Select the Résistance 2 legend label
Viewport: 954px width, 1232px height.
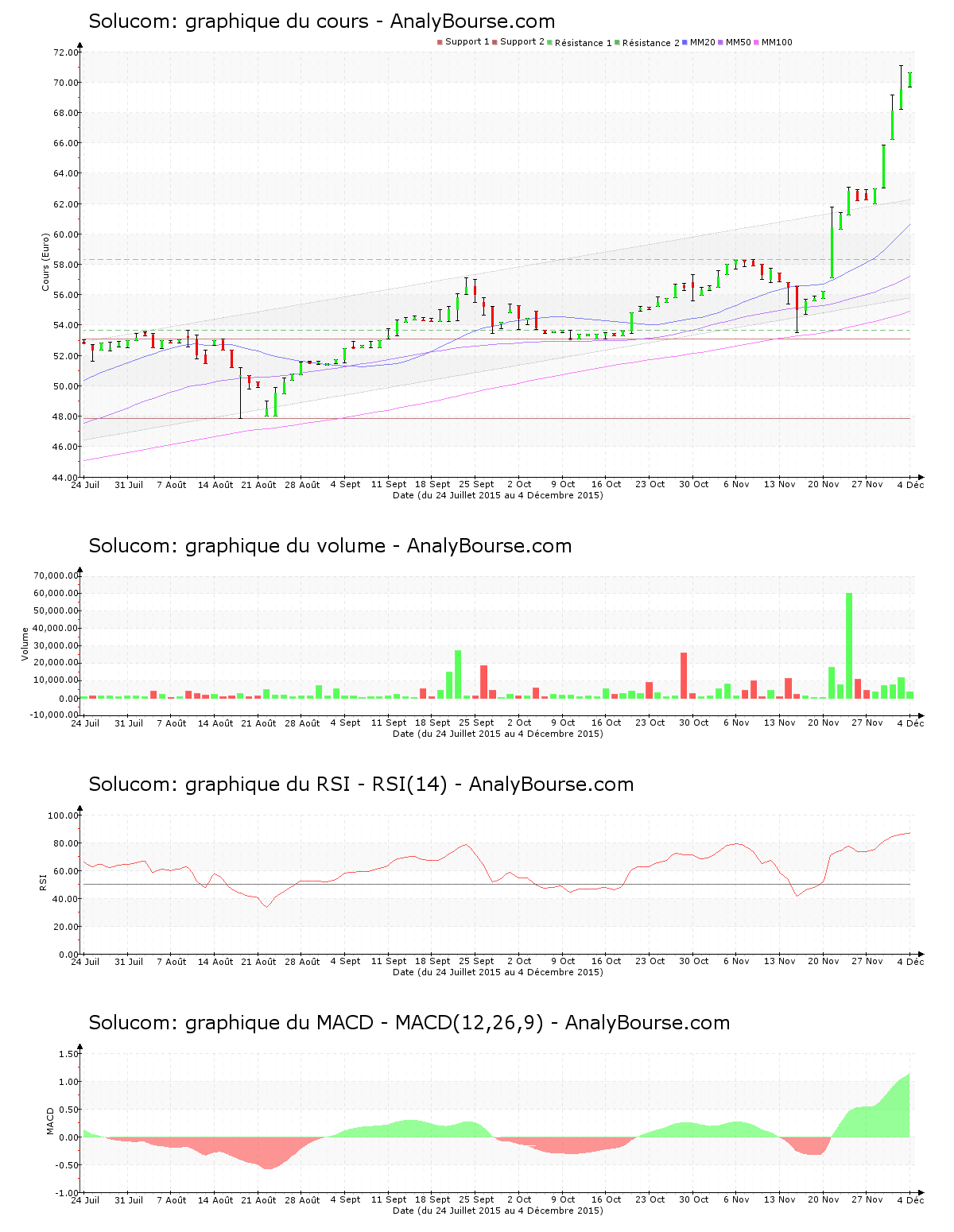[x=650, y=42]
